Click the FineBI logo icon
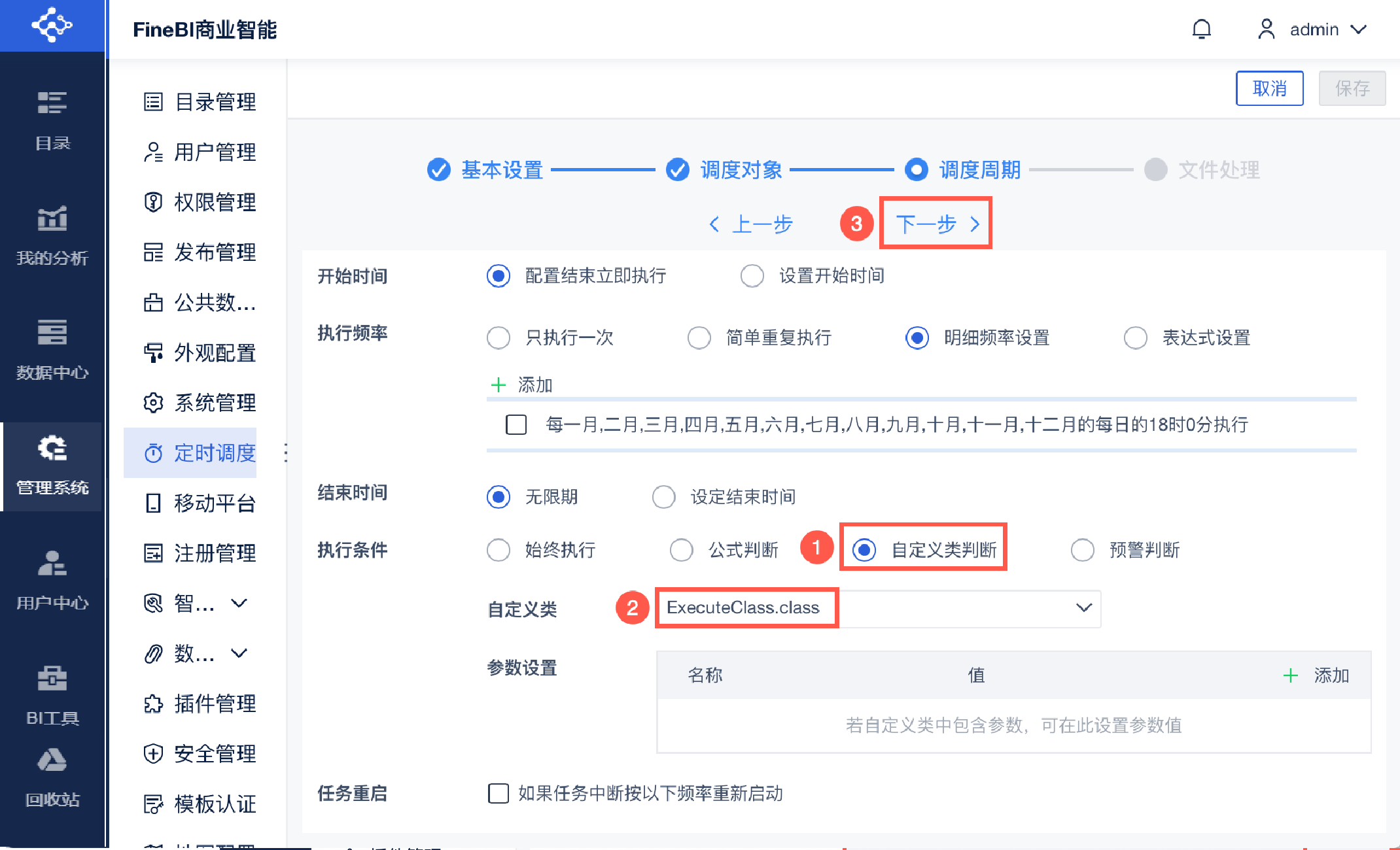 [52, 25]
